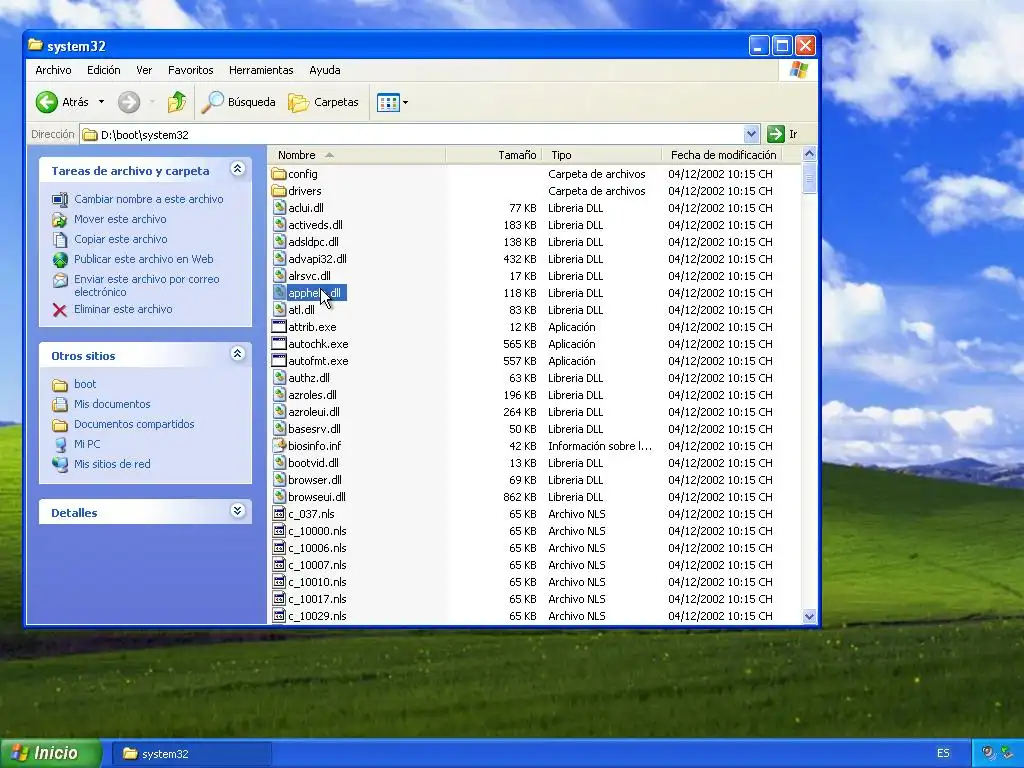Image resolution: width=1024 pixels, height=768 pixels.
Task: Select aclui.dll file icon
Action: pos(279,208)
